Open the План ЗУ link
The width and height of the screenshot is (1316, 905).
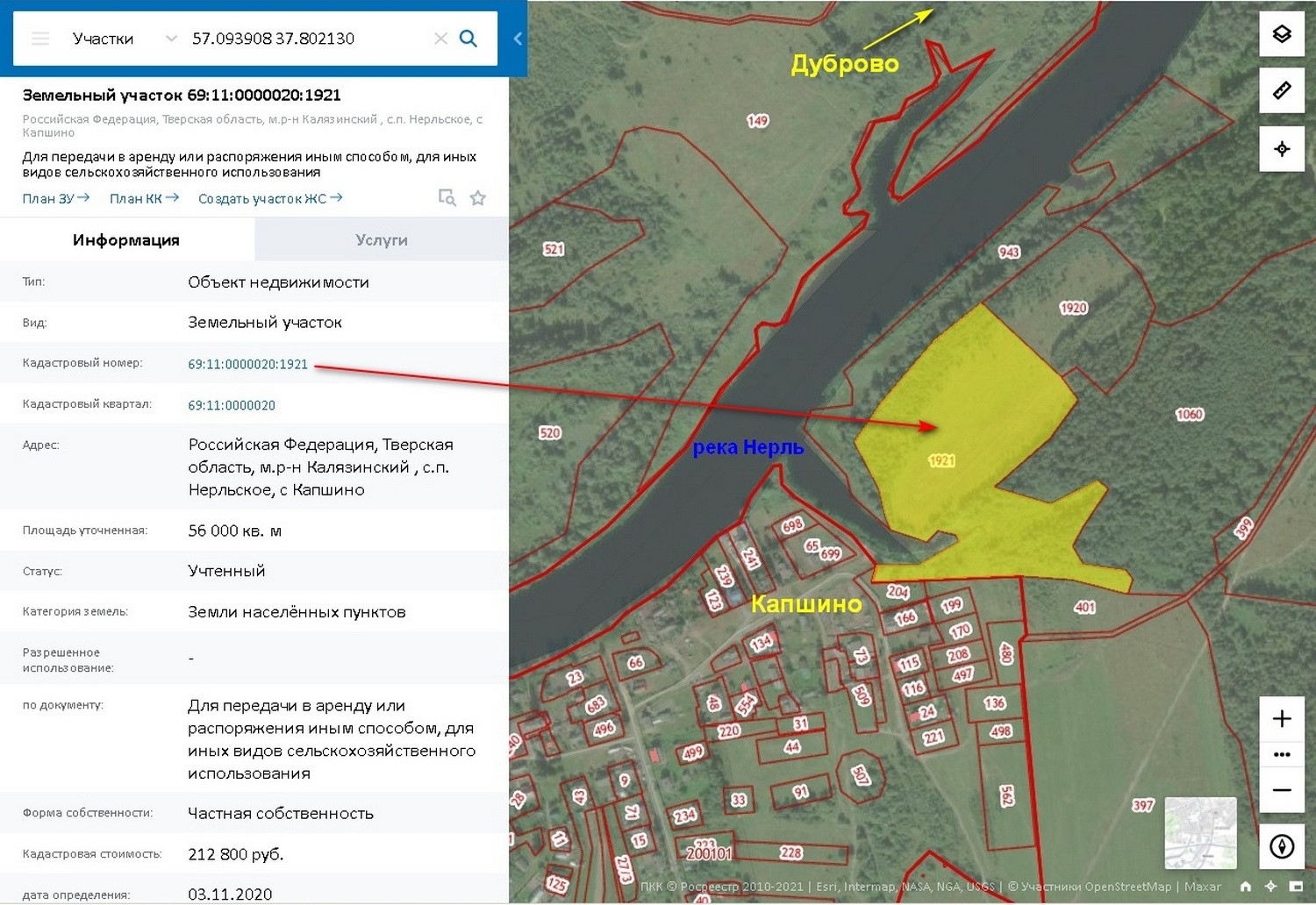click(56, 198)
